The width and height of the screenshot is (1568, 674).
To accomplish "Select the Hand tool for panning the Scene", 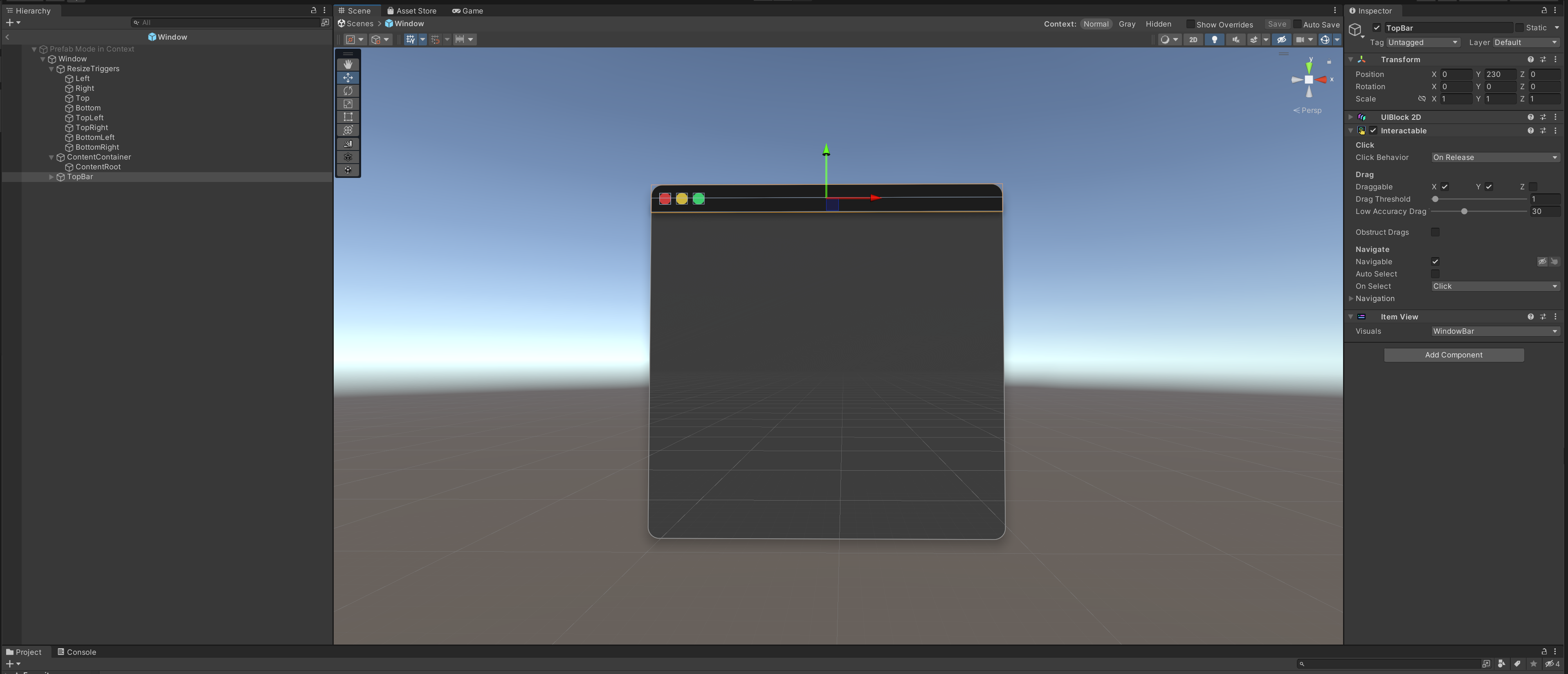I will pyautogui.click(x=348, y=63).
